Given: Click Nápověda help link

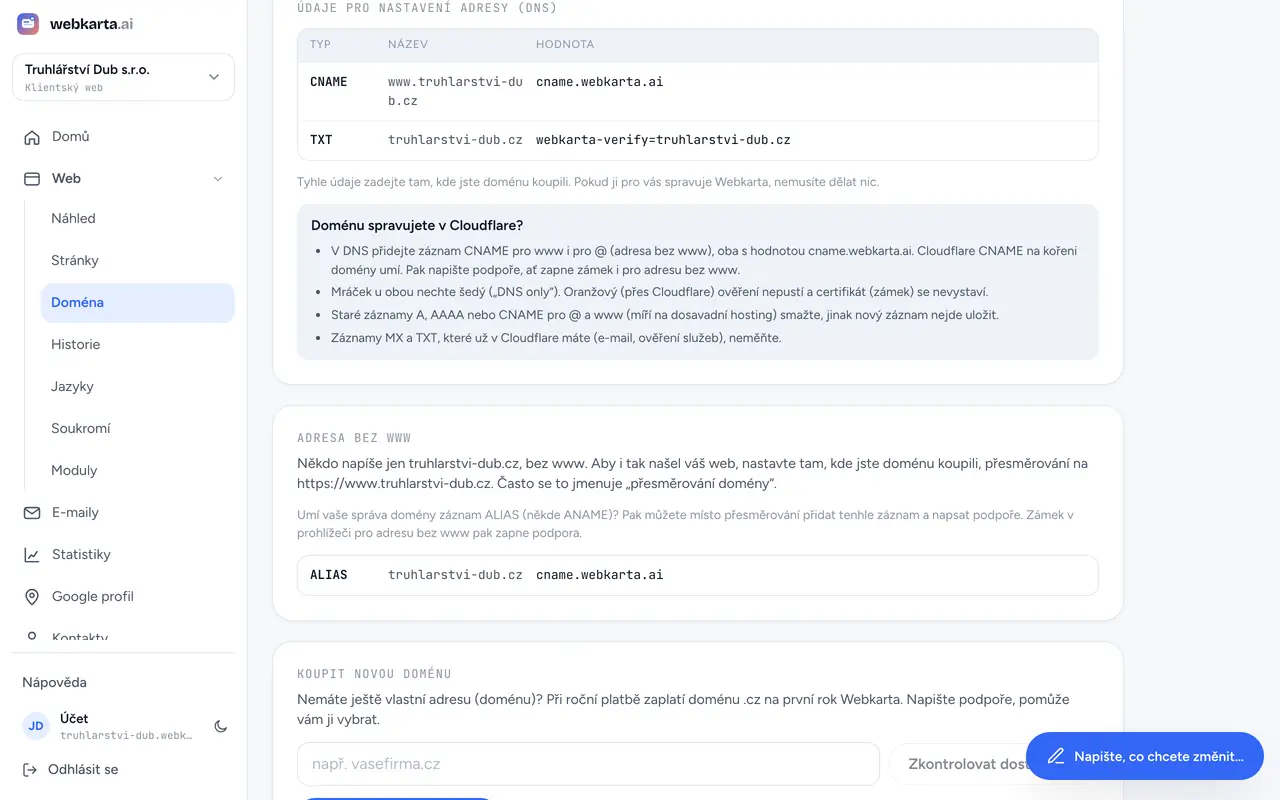Looking at the screenshot, I should (x=54, y=682).
